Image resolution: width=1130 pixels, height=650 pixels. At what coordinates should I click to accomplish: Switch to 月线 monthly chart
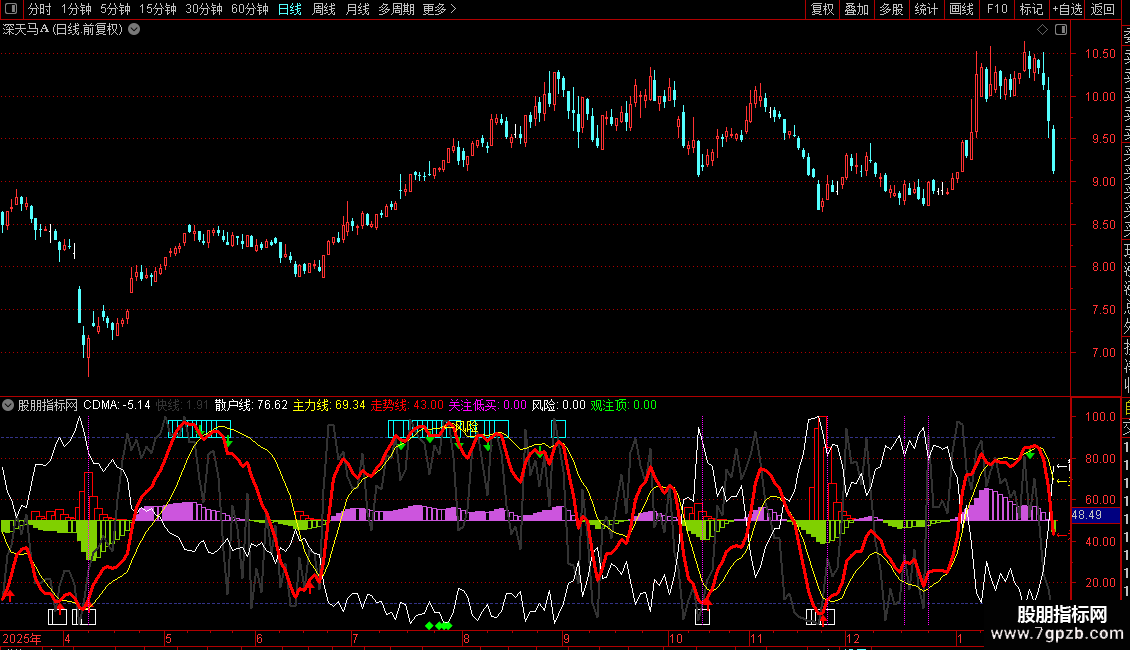[357, 9]
